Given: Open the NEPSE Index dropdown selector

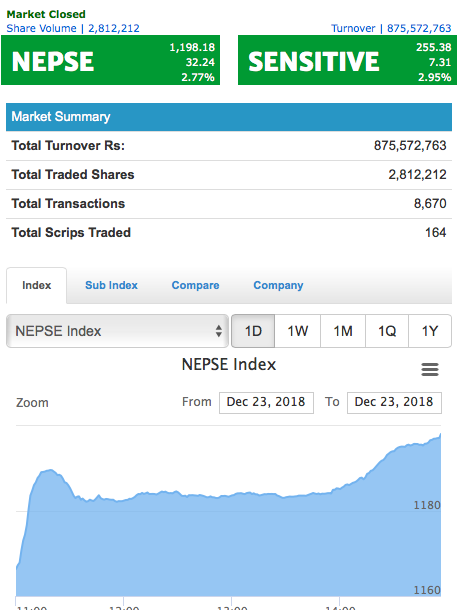Looking at the screenshot, I should tap(117, 331).
